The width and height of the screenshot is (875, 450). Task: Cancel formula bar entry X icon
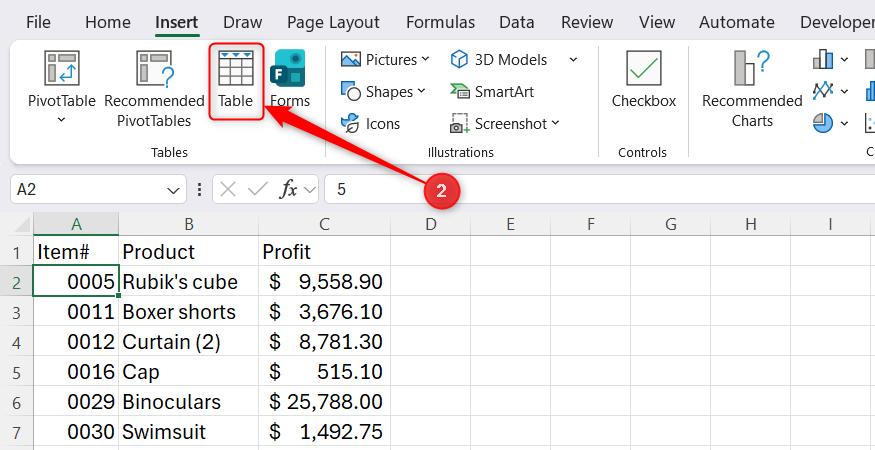coord(228,190)
